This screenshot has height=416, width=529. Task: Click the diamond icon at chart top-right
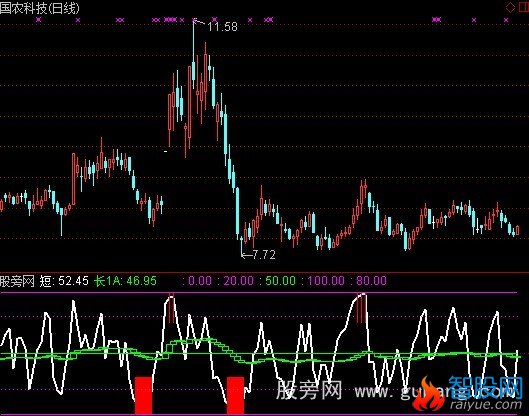(510, 7)
